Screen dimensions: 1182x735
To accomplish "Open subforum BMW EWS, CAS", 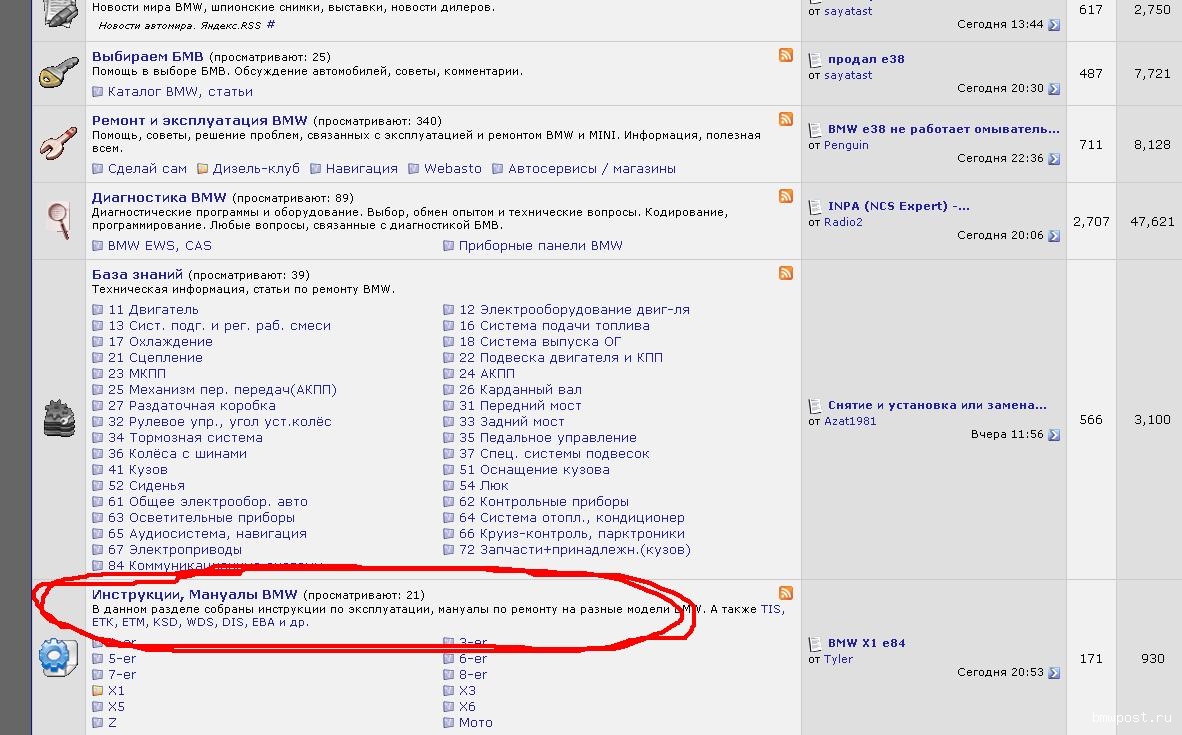I will coord(160,246).
